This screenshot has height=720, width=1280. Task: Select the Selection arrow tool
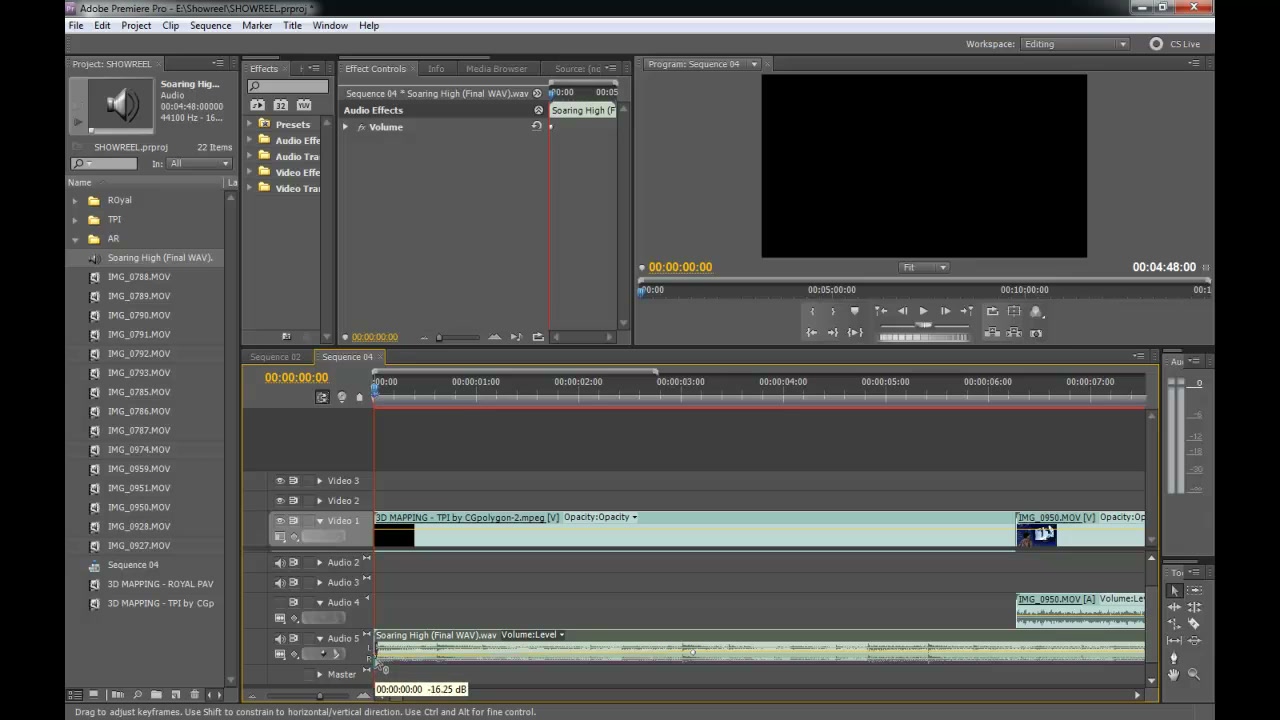click(1175, 591)
